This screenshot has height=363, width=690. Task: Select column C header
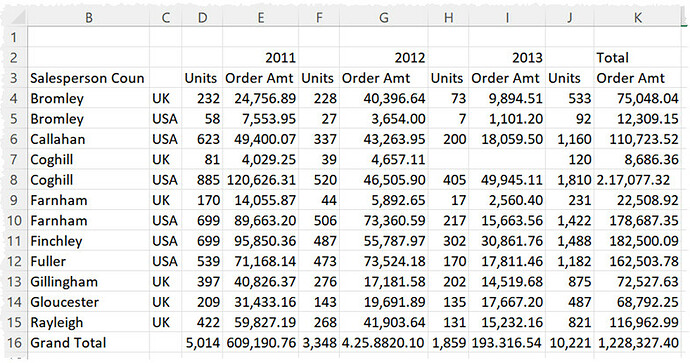pyautogui.click(x=165, y=18)
